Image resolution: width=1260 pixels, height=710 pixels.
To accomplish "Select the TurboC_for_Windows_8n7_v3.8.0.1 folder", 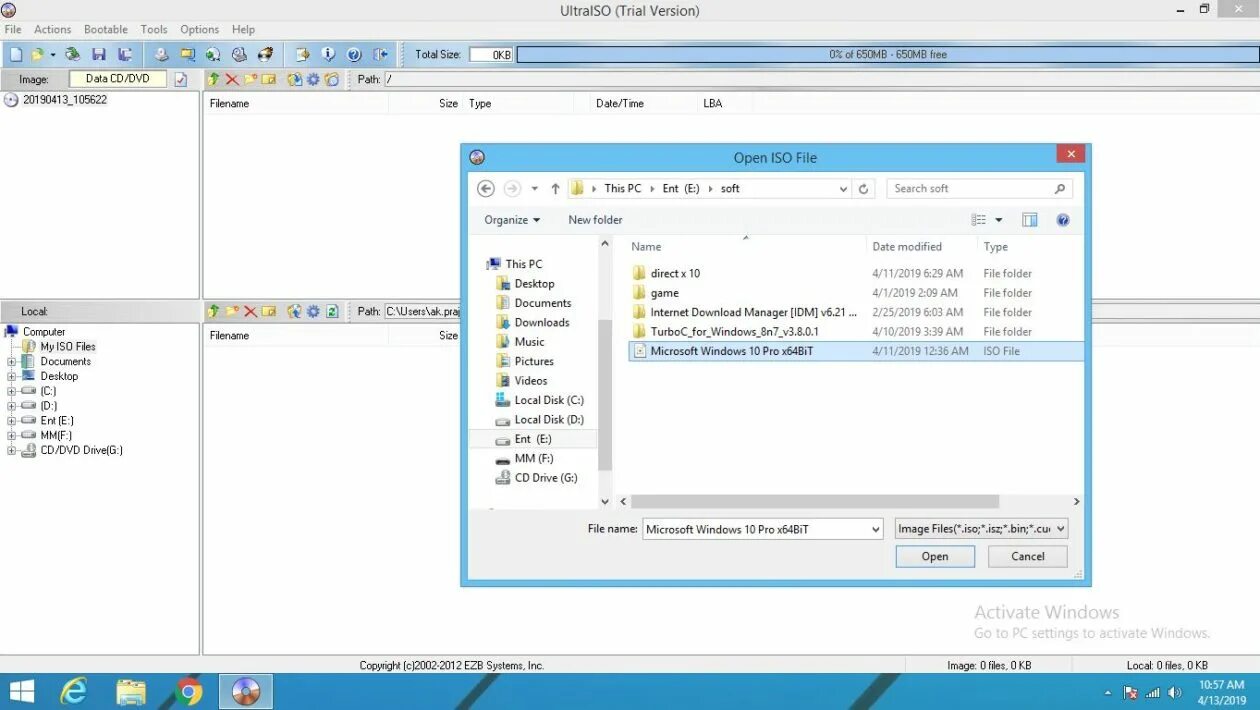I will [734, 332].
